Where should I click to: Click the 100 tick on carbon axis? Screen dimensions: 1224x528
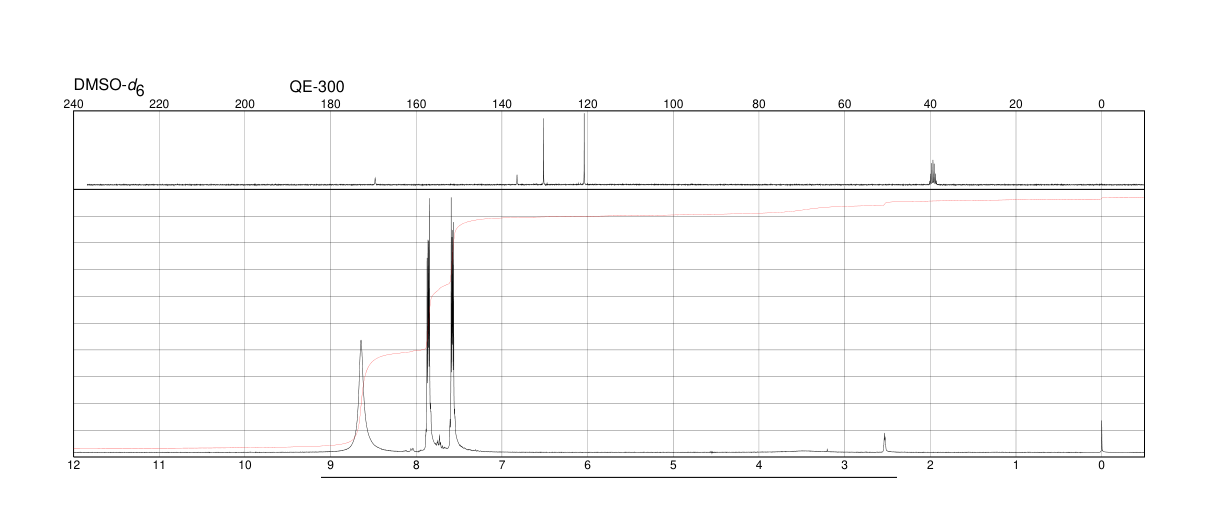(x=673, y=104)
